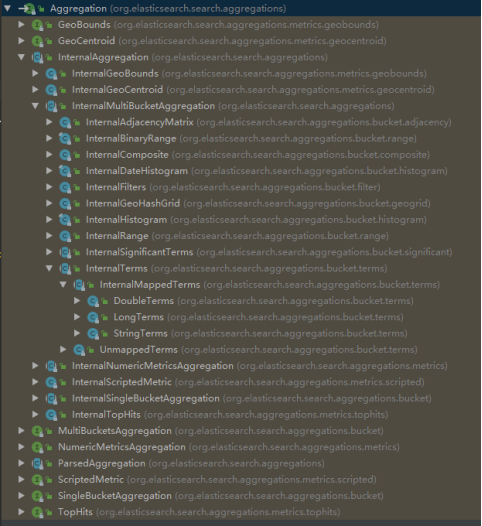The image size is (482, 526).
Task: Click the UnmappedTerms class icon
Action: click(78, 350)
